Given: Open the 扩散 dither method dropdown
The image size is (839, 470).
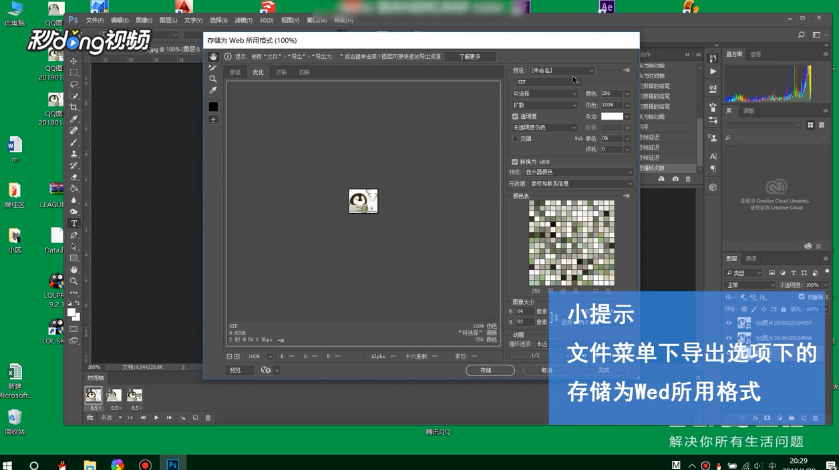Looking at the screenshot, I should coord(545,105).
